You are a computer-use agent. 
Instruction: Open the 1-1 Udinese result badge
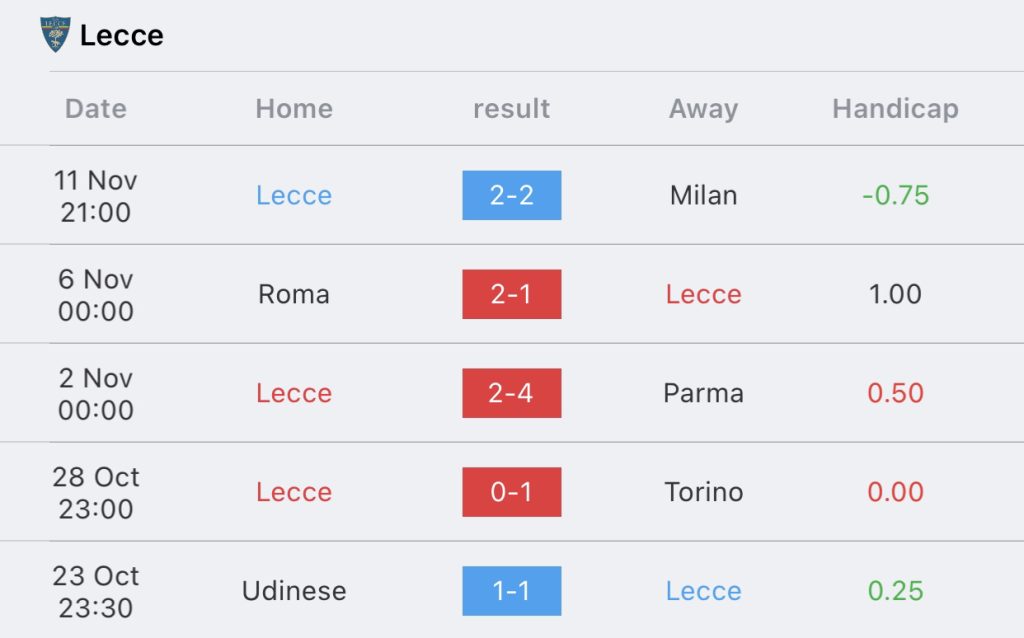[x=511, y=591]
